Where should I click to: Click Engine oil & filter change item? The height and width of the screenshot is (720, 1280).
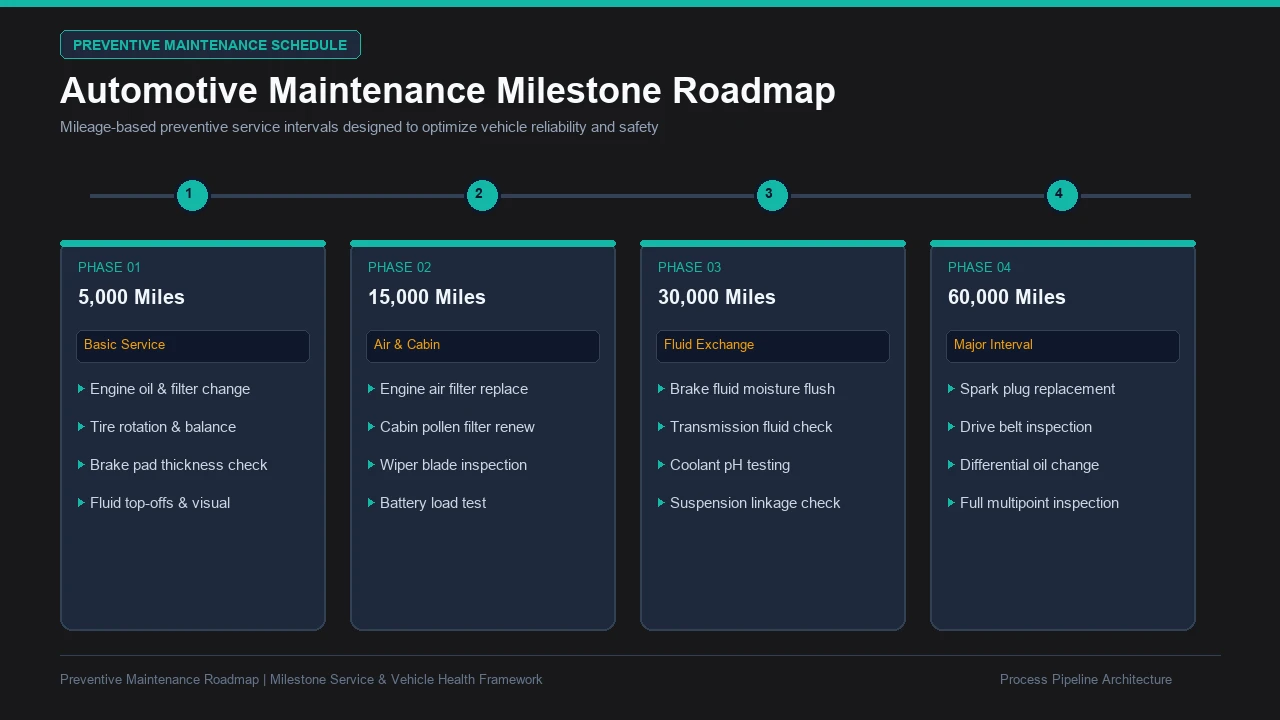point(170,389)
